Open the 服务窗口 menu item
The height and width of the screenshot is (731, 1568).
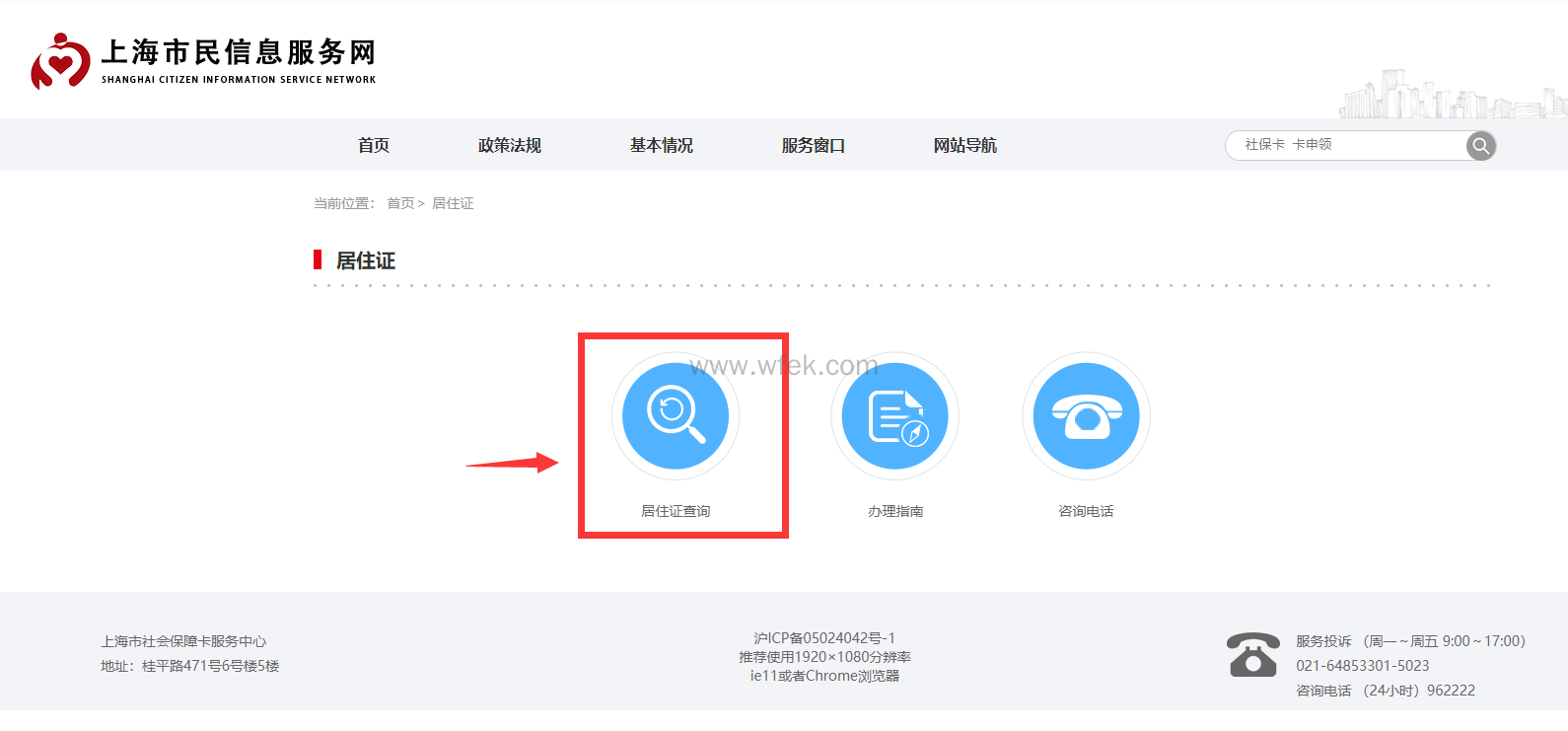pyautogui.click(x=814, y=145)
